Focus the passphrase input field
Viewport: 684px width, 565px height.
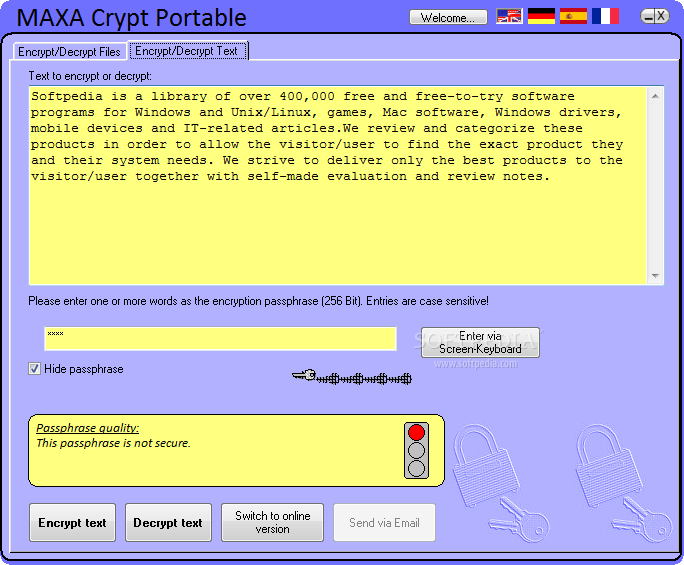(x=220, y=339)
